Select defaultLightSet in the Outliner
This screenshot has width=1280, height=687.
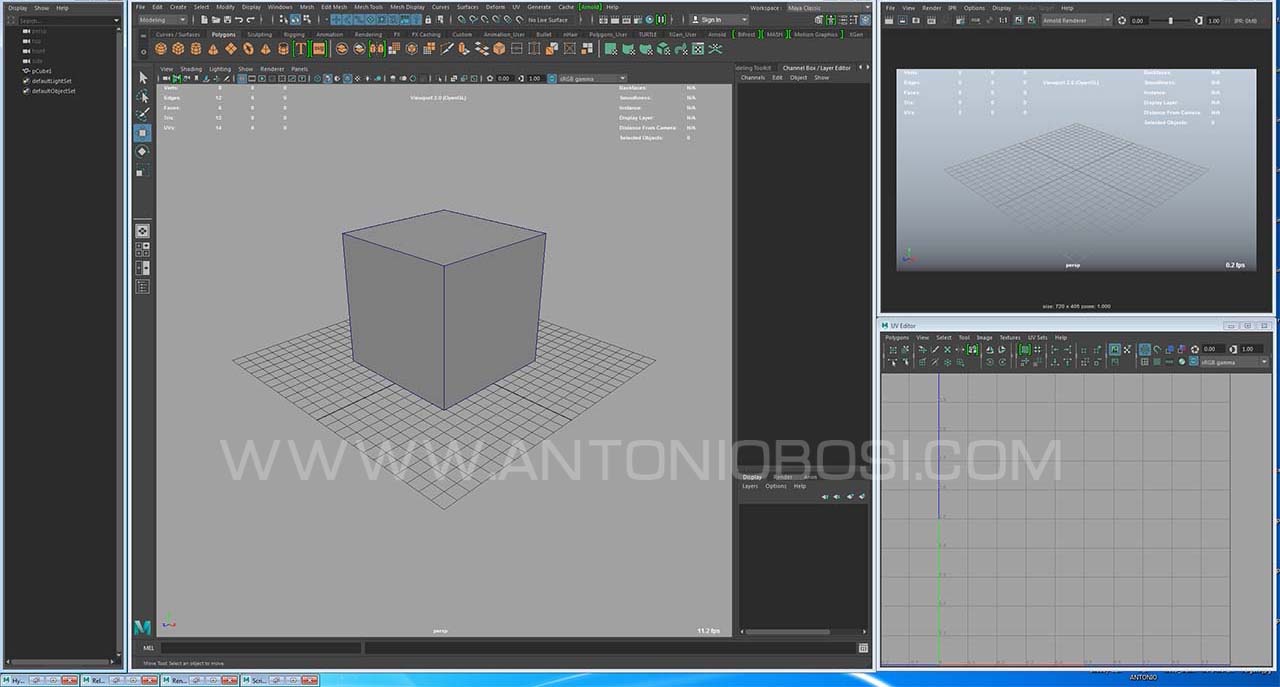(x=51, y=81)
